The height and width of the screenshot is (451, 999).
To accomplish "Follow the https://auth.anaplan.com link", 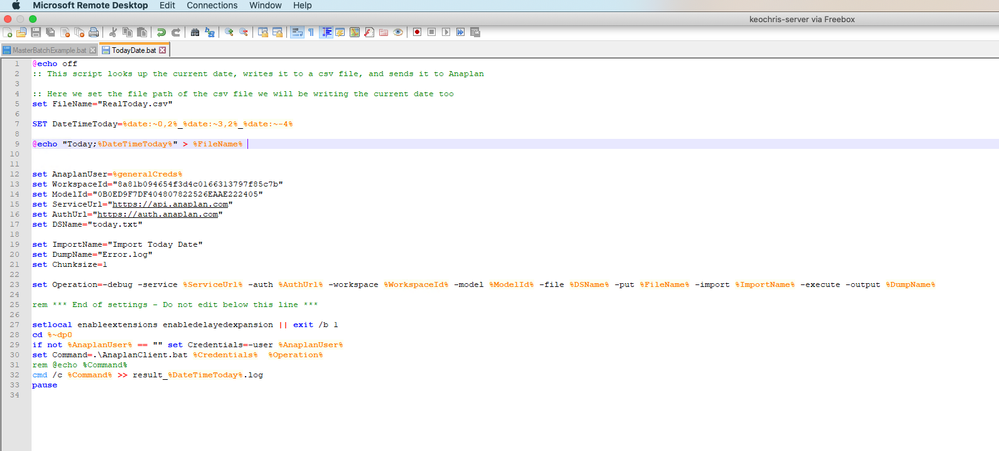I will 160,215.
